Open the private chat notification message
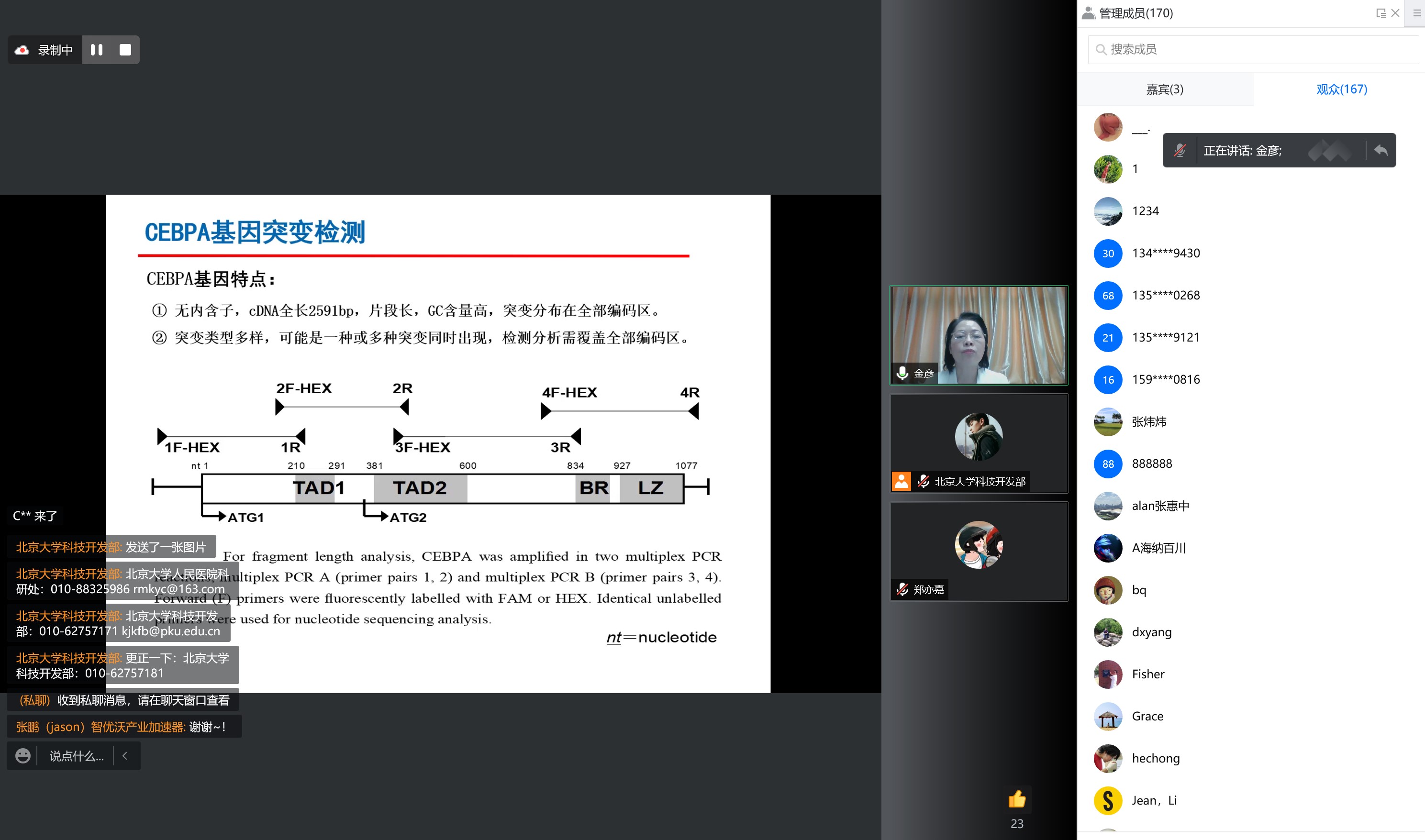This screenshot has height=840, width=1425. [x=123, y=700]
